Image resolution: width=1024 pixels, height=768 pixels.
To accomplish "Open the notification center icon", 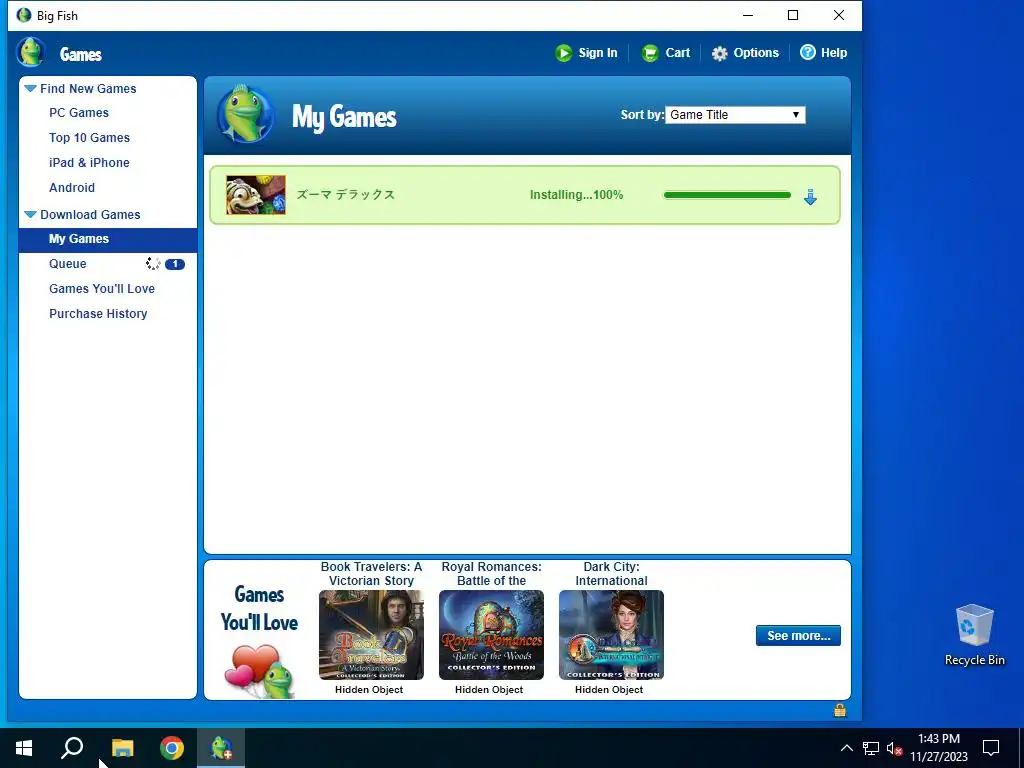I will tap(991, 748).
